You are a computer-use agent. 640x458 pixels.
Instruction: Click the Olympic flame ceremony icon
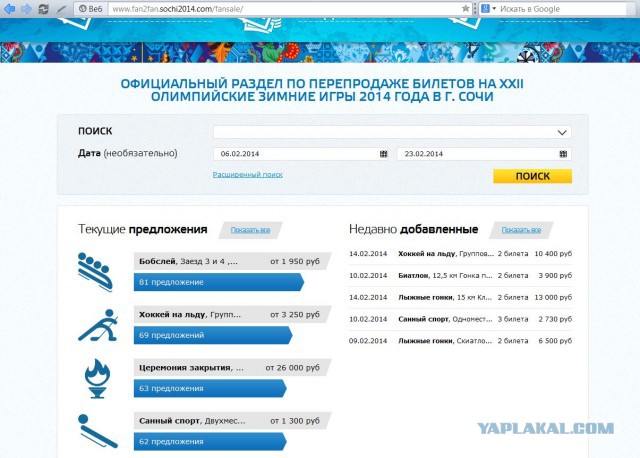point(98,378)
